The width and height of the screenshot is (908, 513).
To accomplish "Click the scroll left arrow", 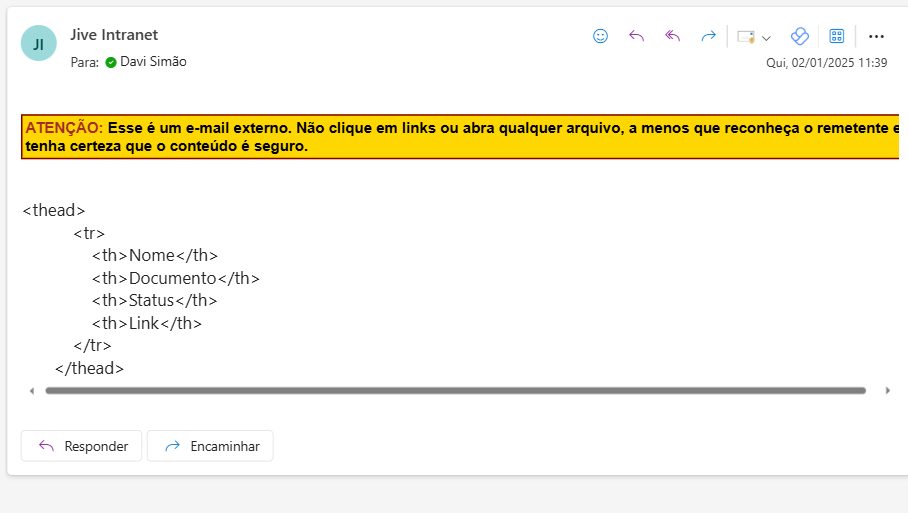I will [x=32, y=391].
